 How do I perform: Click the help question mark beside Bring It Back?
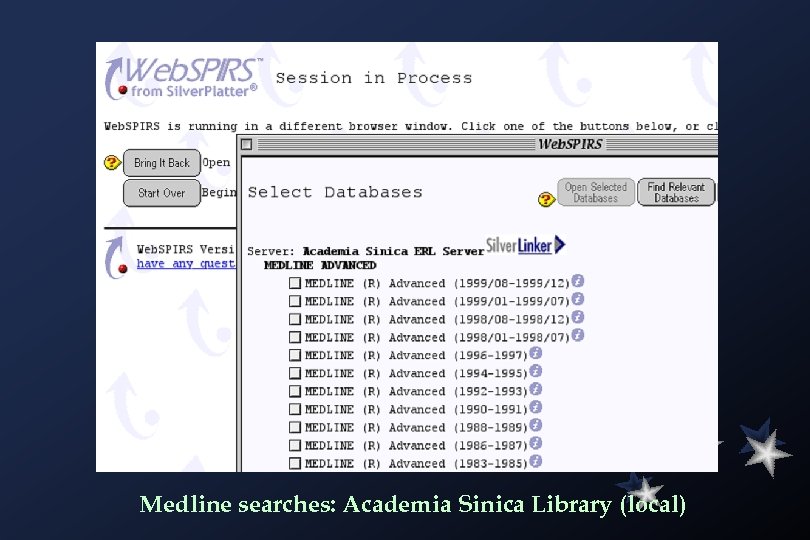pyautogui.click(x=112, y=163)
